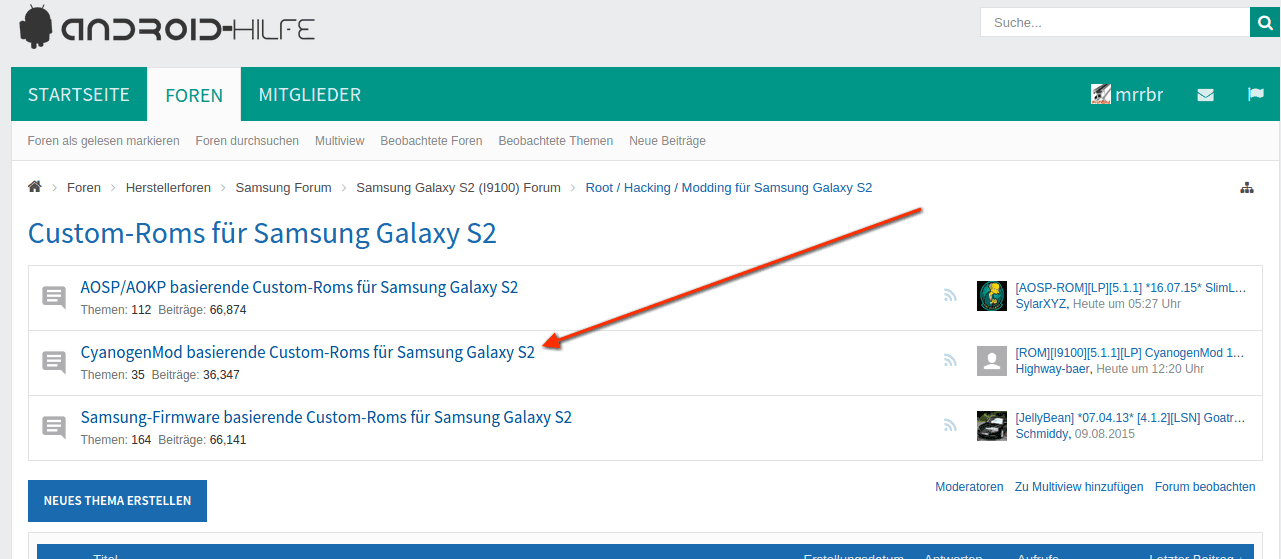The height and width of the screenshot is (559, 1281).
Task: Open the Mitglieder tab
Action: coord(310,95)
